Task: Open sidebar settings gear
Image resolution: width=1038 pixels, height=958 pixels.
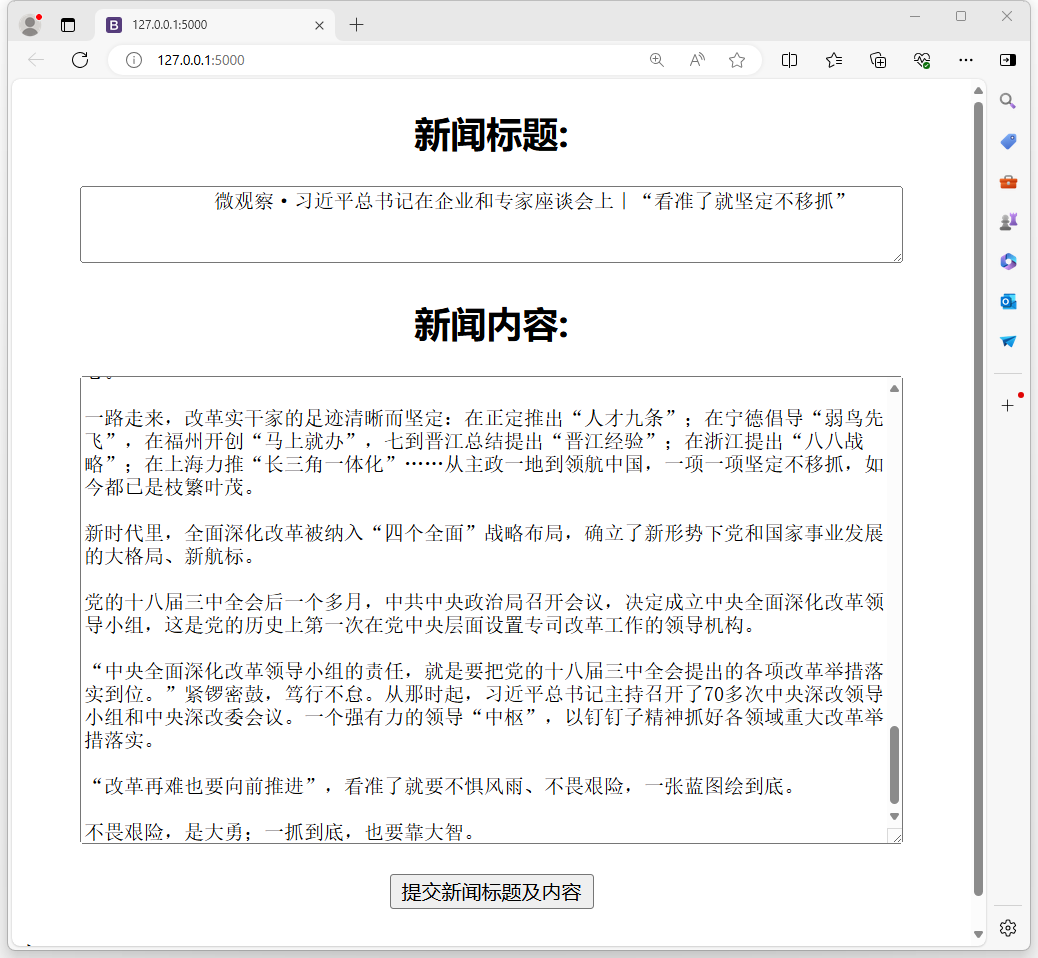Action: coord(1008,927)
